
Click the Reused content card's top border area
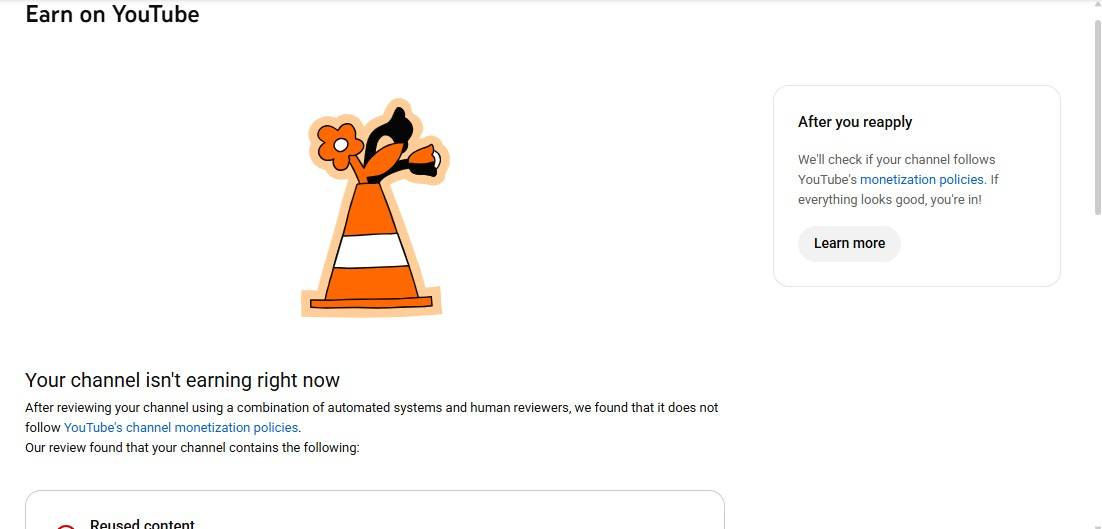[375, 492]
